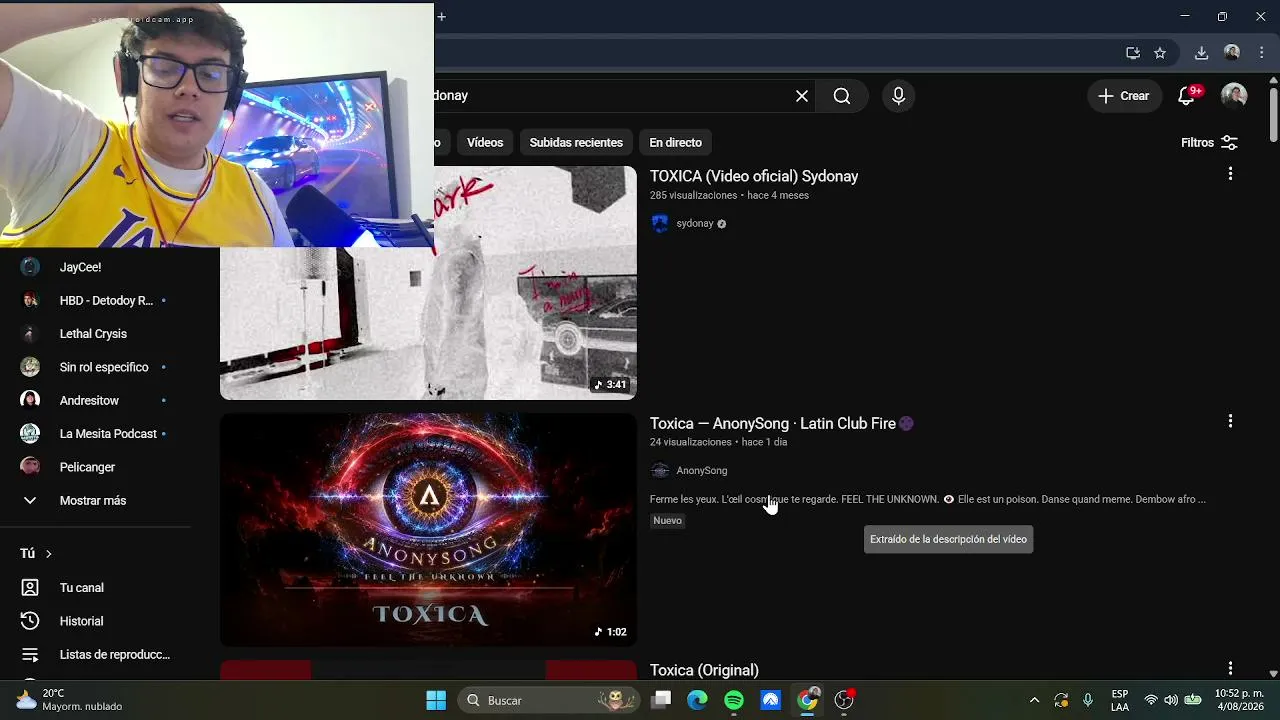The height and width of the screenshot is (720, 1280).
Task: Start voice search with the microphone
Action: pyautogui.click(x=898, y=96)
